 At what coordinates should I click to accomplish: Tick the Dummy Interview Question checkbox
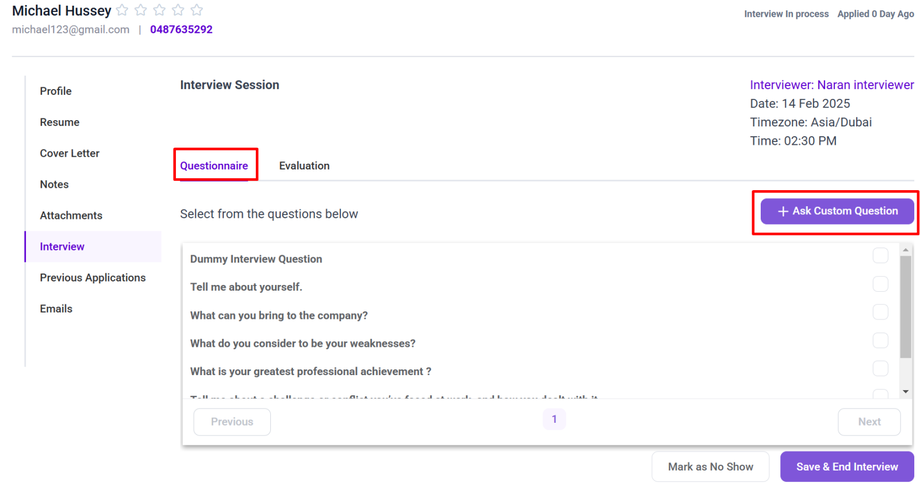click(x=880, y=256)
